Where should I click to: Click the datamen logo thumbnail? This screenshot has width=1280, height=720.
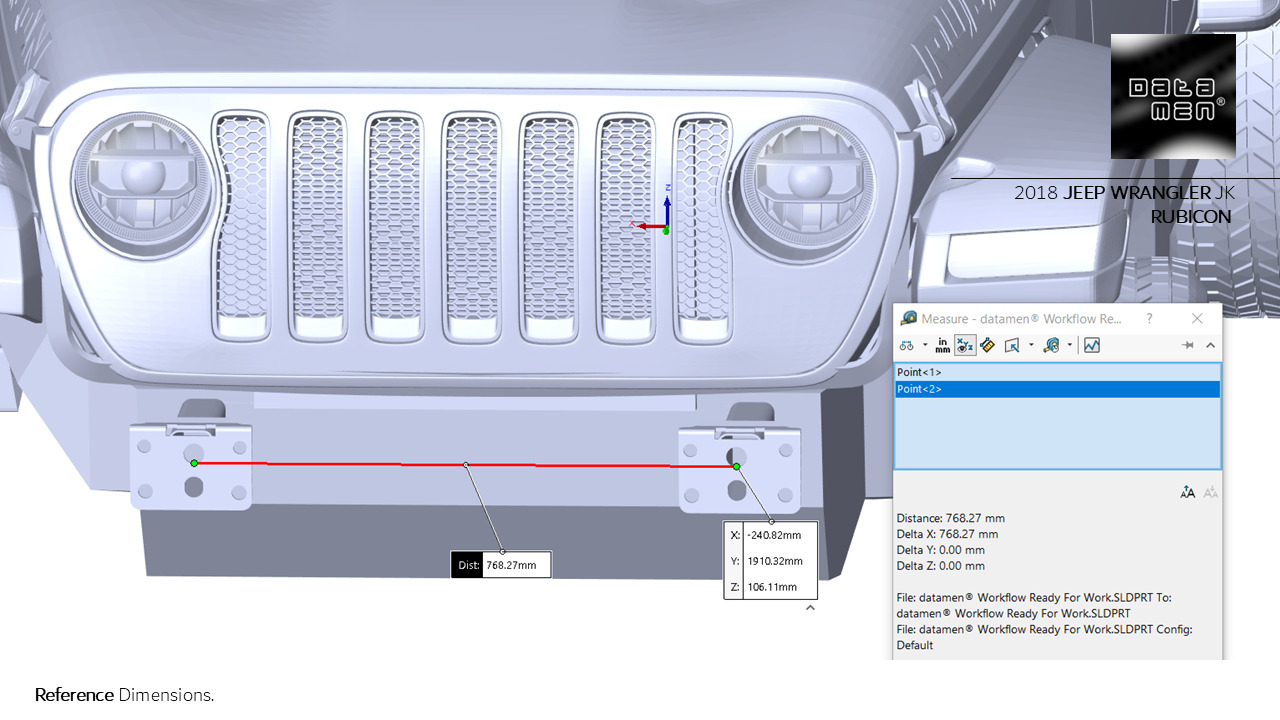1173,96
